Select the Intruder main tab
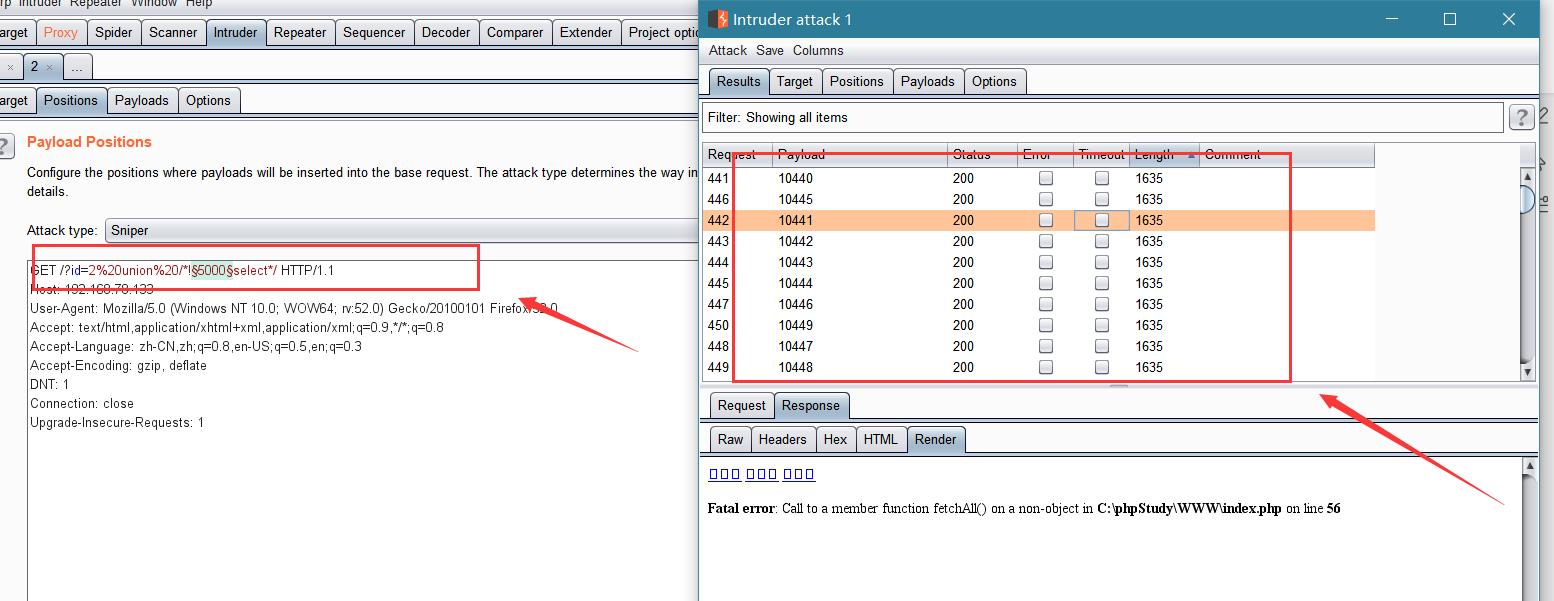This screenshot has width=1554, height=601. tap(235, 32)
